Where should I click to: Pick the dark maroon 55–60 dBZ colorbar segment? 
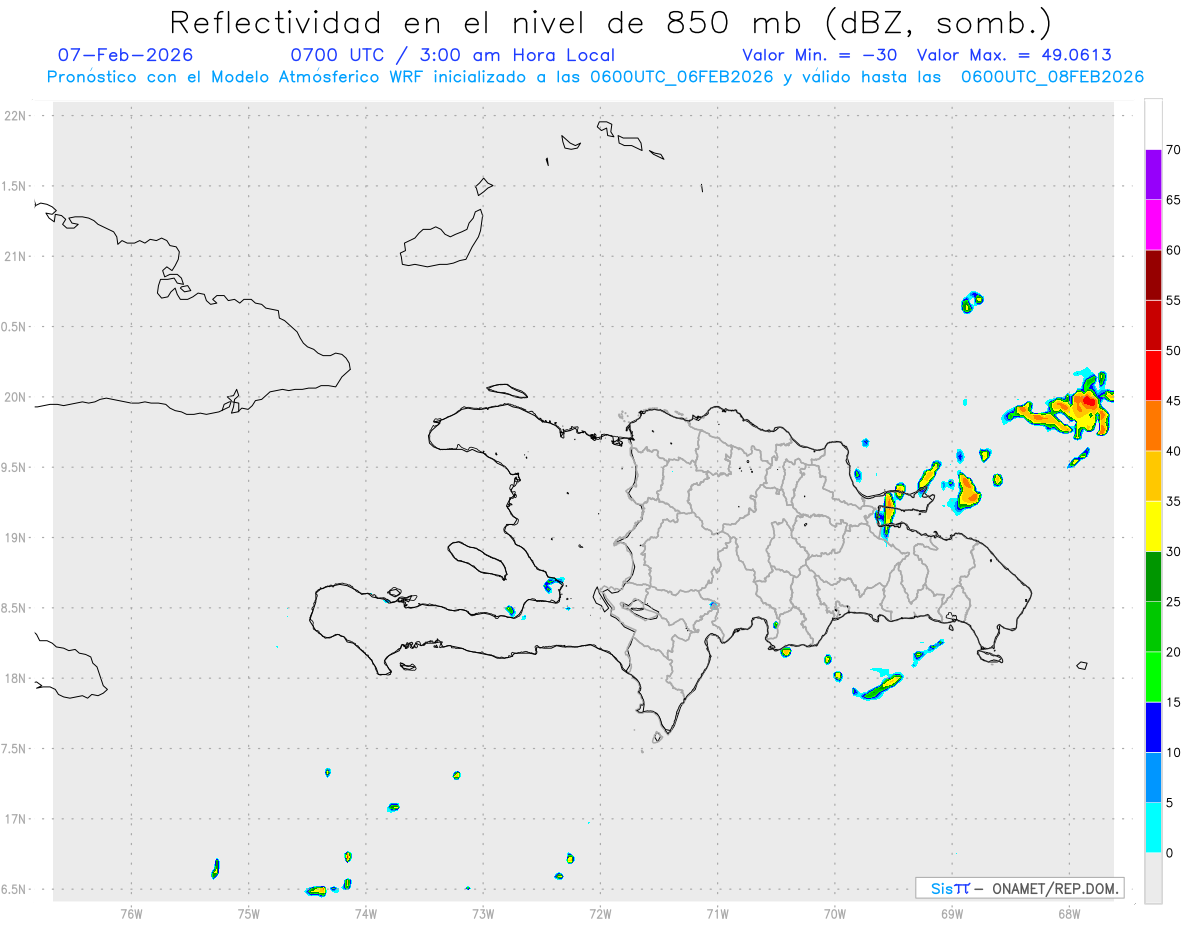[1153, 275]
